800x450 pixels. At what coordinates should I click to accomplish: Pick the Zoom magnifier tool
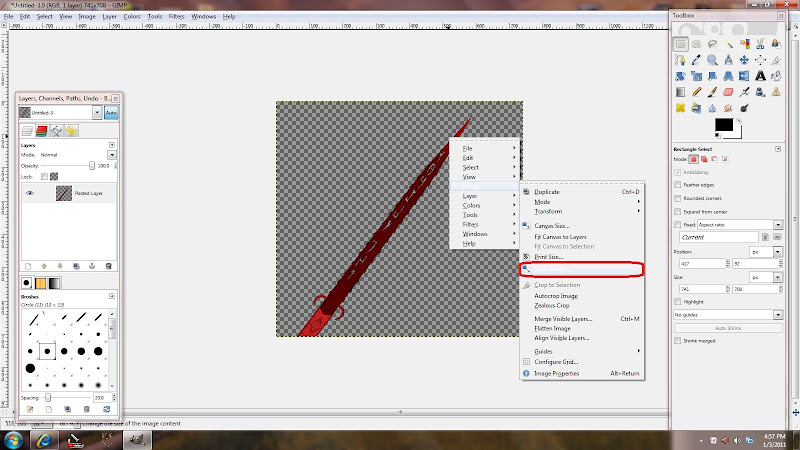click(x=712, y=60)
